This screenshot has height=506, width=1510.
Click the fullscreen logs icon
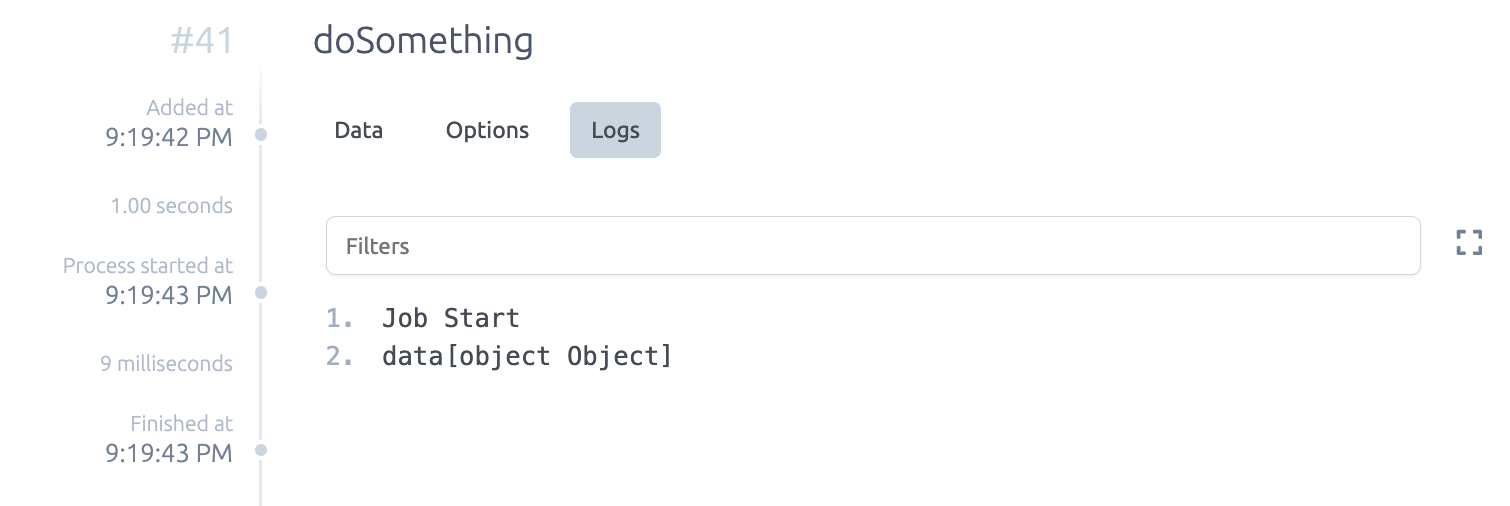(x=1468, y=242)
